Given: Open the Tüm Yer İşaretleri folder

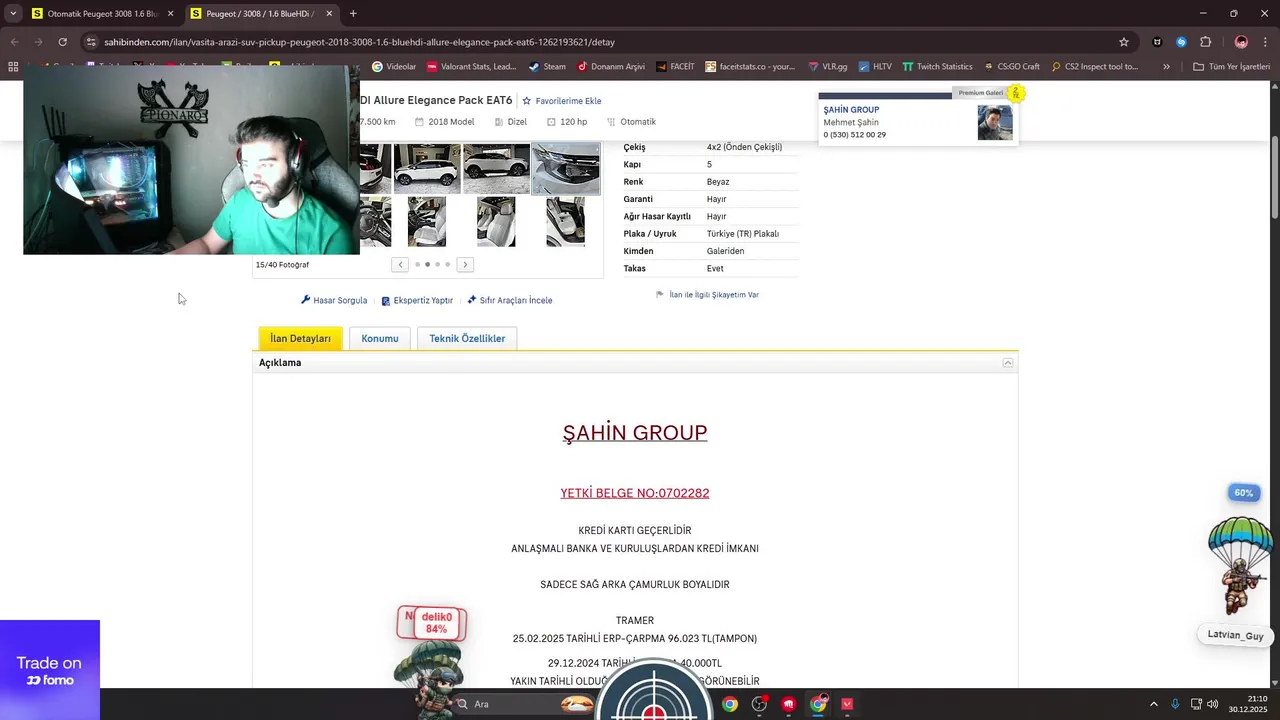Looking at the screenshot, I should coord(1231,67).
